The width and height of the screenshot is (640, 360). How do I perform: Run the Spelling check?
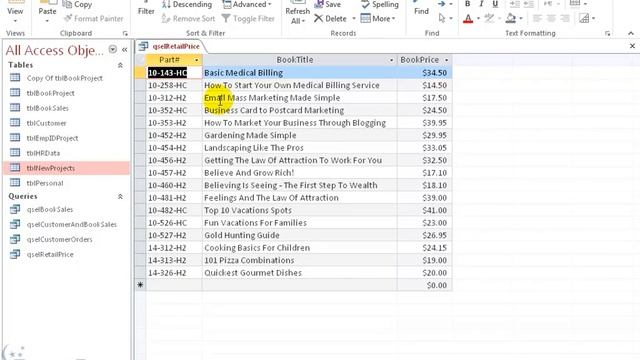[380, 4]
